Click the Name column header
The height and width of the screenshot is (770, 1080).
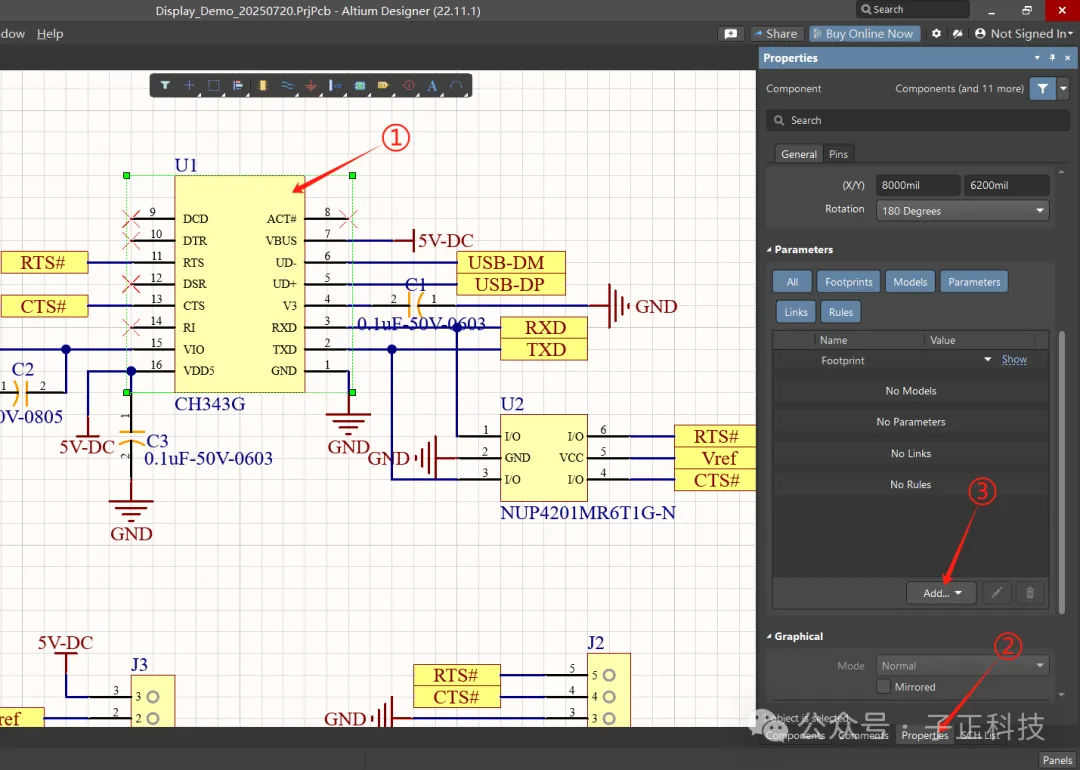(x=833, y=340)
